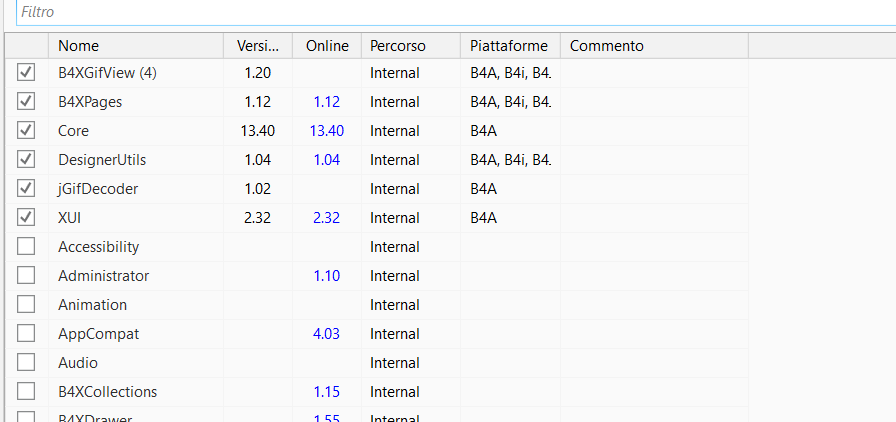Sort by the Online column header
The height and width of the screenshot is (422, 896).
(327, 46)
